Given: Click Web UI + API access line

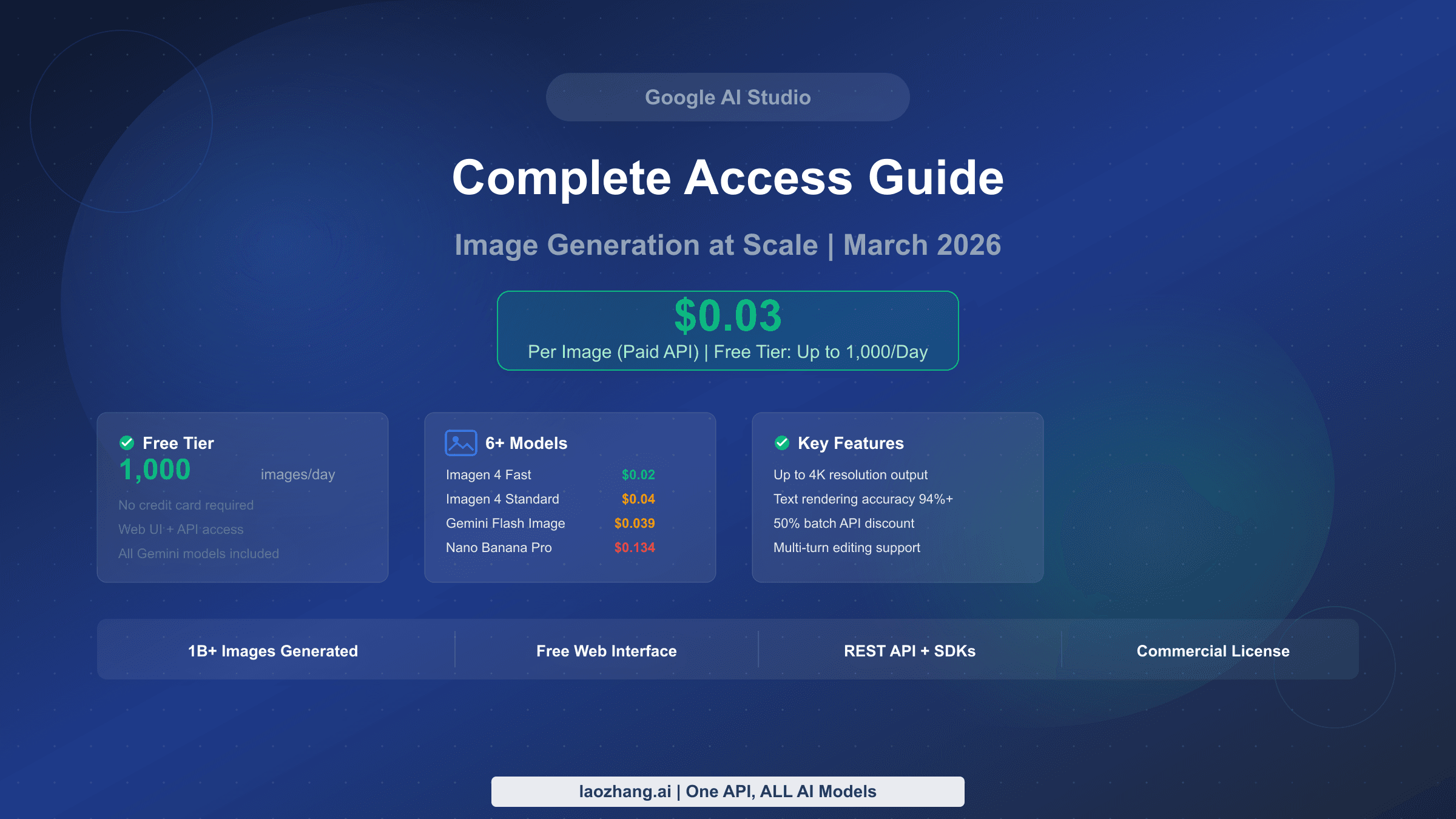Looking at the screenshot, I should point(181,529).
